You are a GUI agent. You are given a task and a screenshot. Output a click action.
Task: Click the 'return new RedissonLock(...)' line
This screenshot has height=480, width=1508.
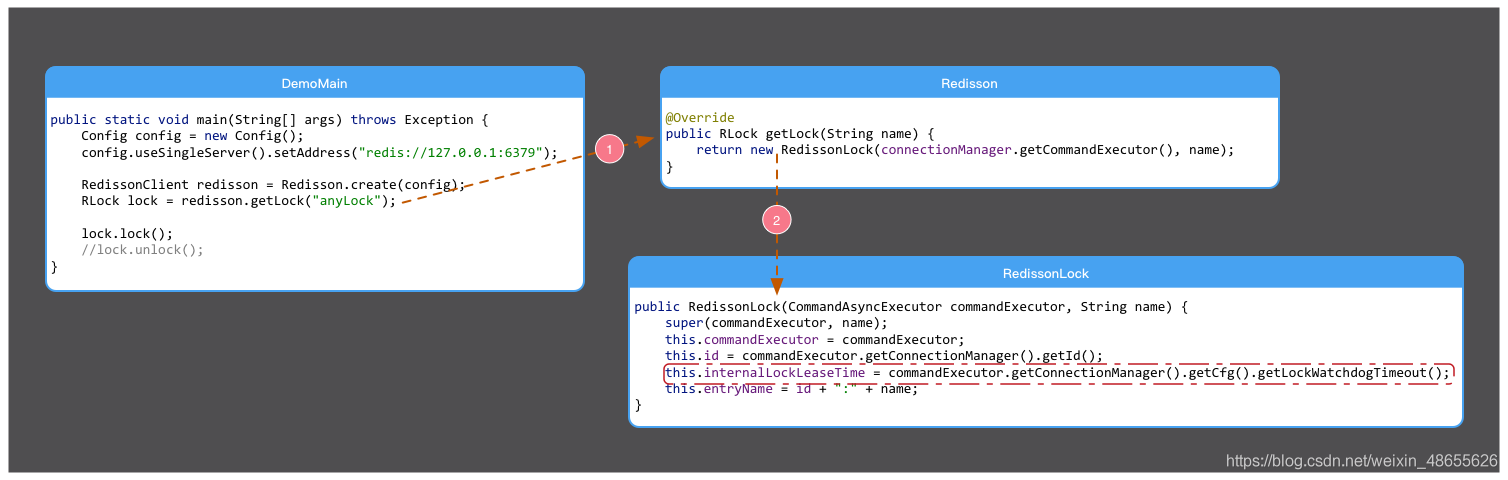[x=965, y=150]
